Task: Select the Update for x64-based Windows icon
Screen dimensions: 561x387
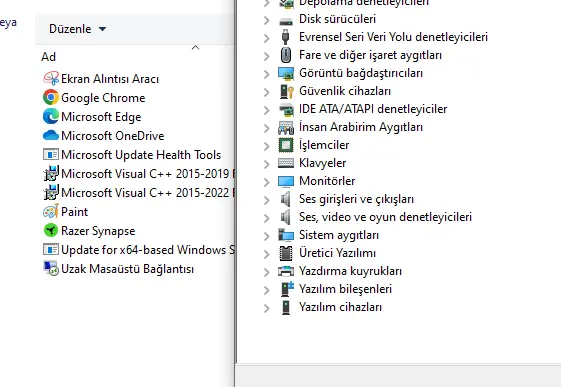Action: (51, 249)
